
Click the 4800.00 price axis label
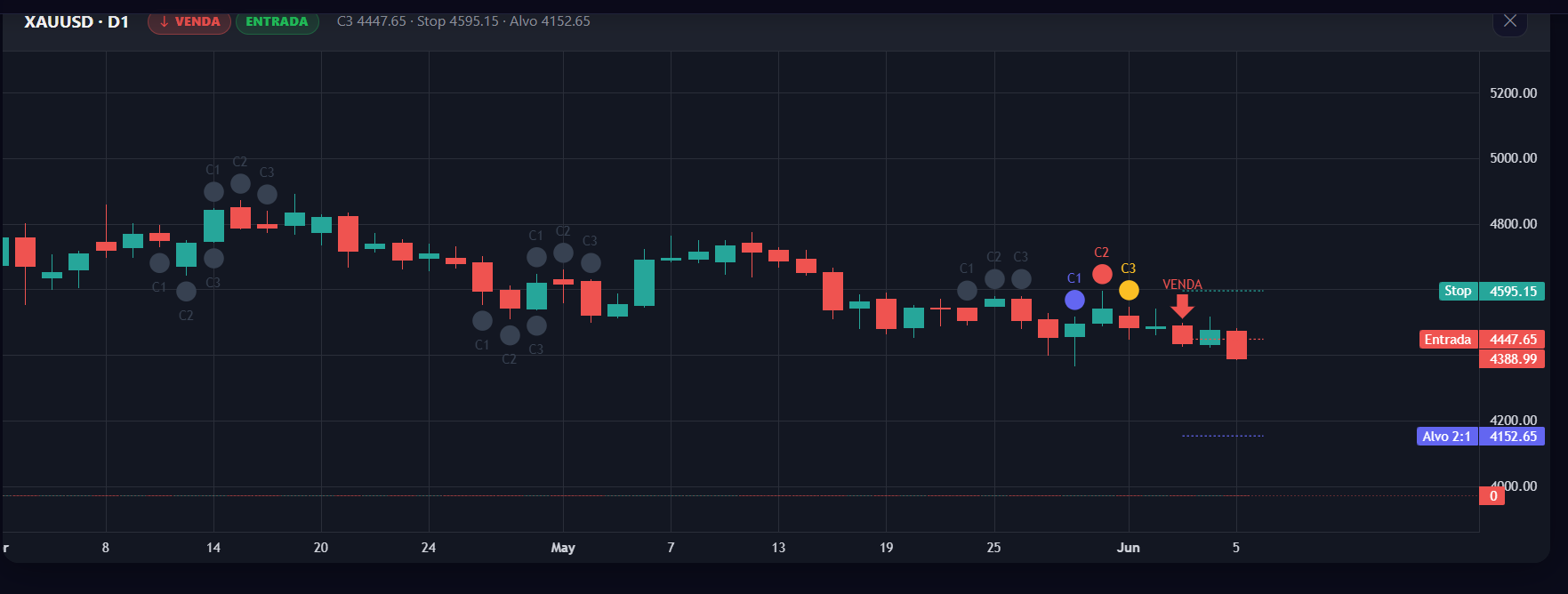click(x=1513, y=224)
